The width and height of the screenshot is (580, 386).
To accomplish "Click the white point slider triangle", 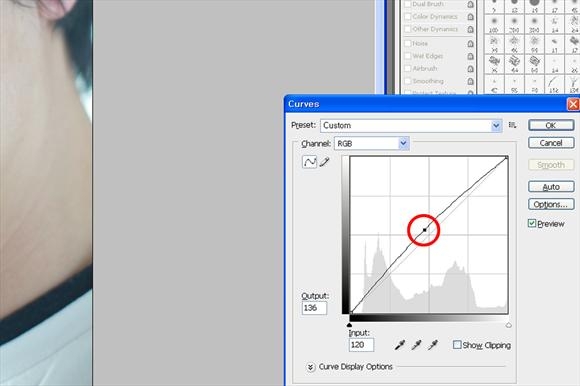I will [509, 325].
